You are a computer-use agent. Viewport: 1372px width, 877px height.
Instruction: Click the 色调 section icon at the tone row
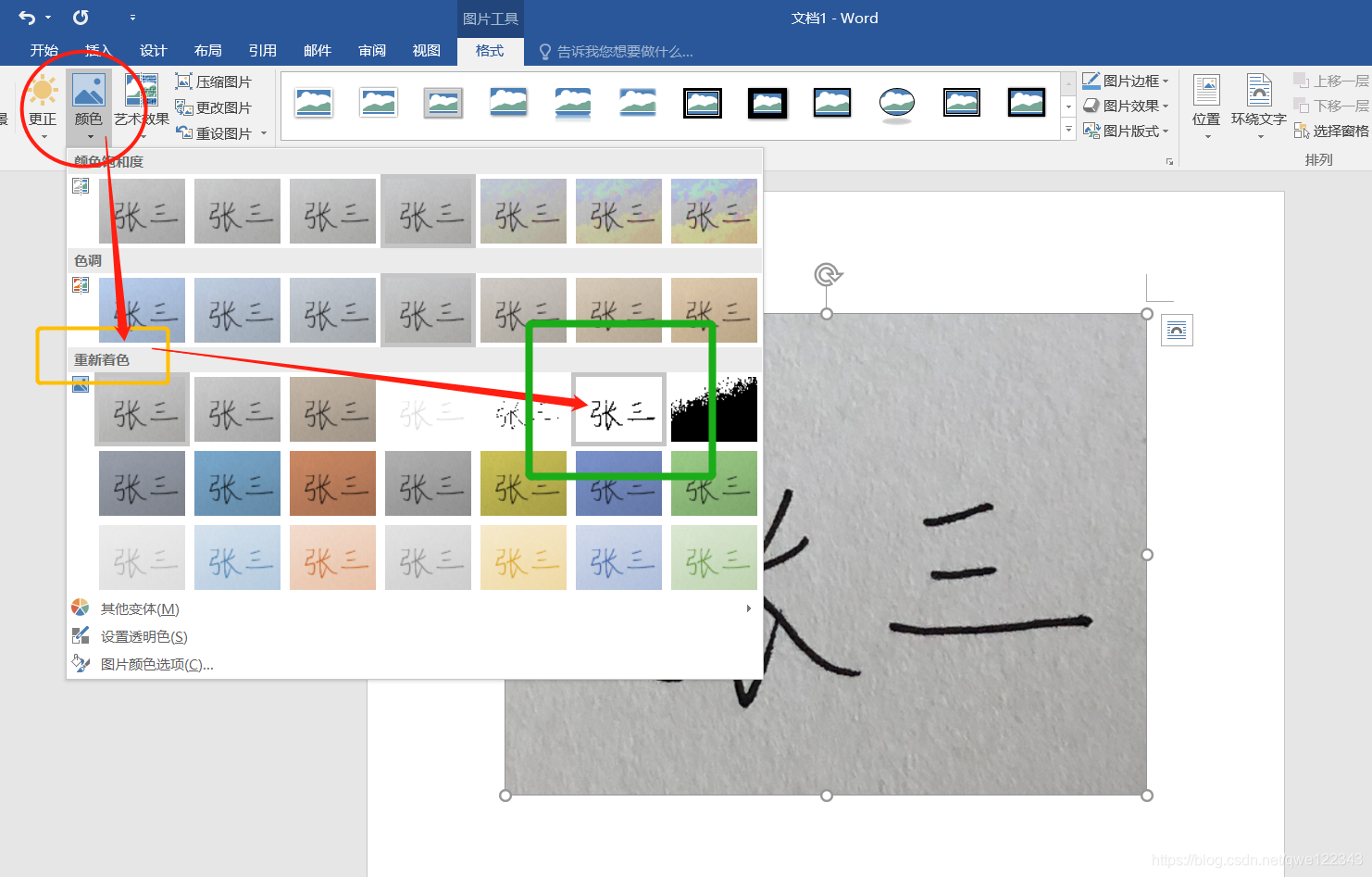tap(81, 285)
